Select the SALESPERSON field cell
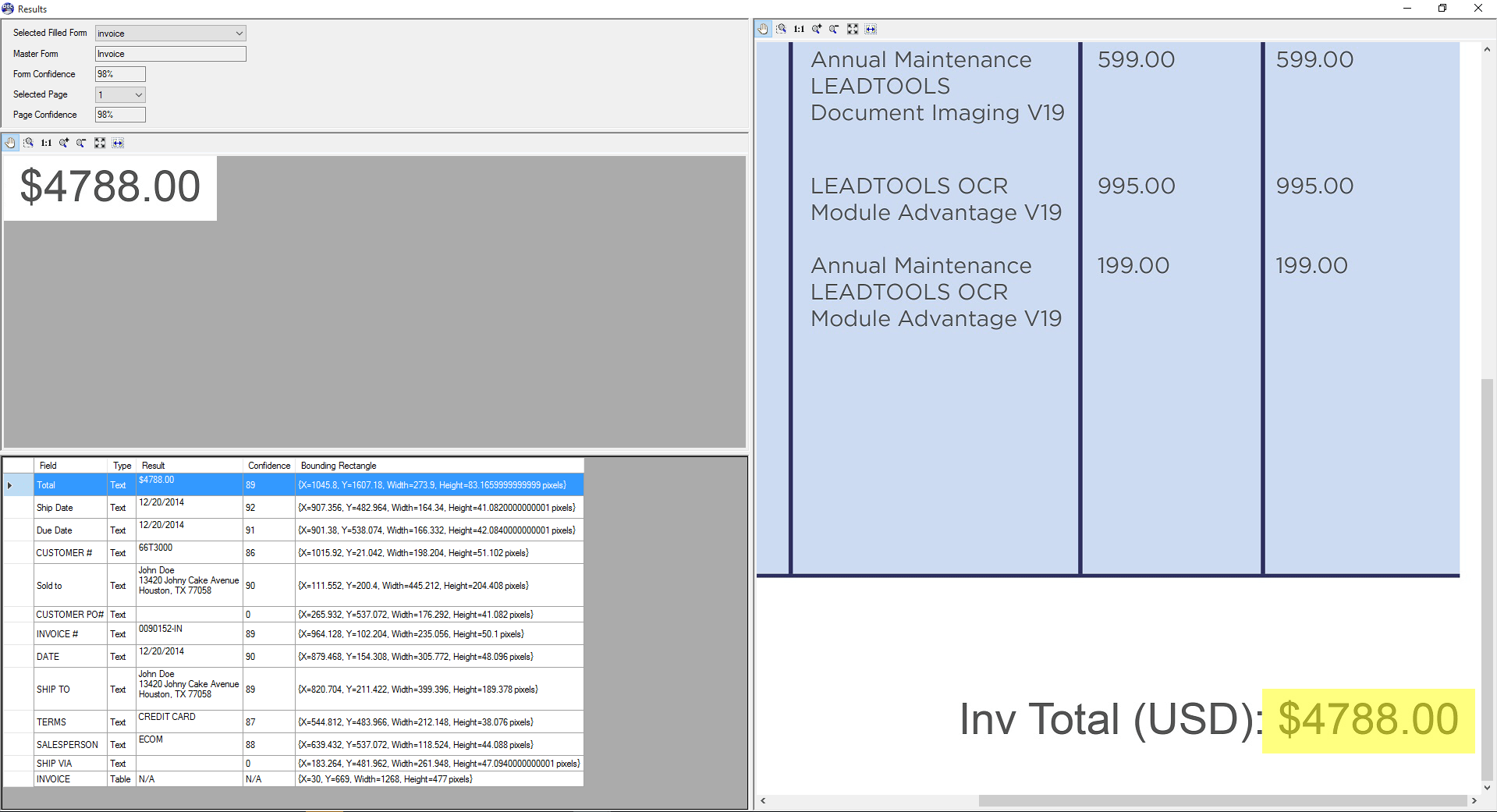The height and width of the screenshot is (812, 1497). 70,745
